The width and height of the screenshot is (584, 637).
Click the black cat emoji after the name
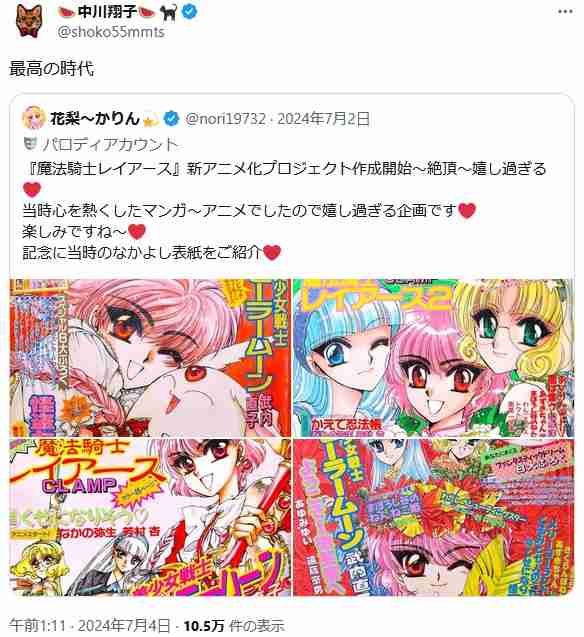click(168, 12)
